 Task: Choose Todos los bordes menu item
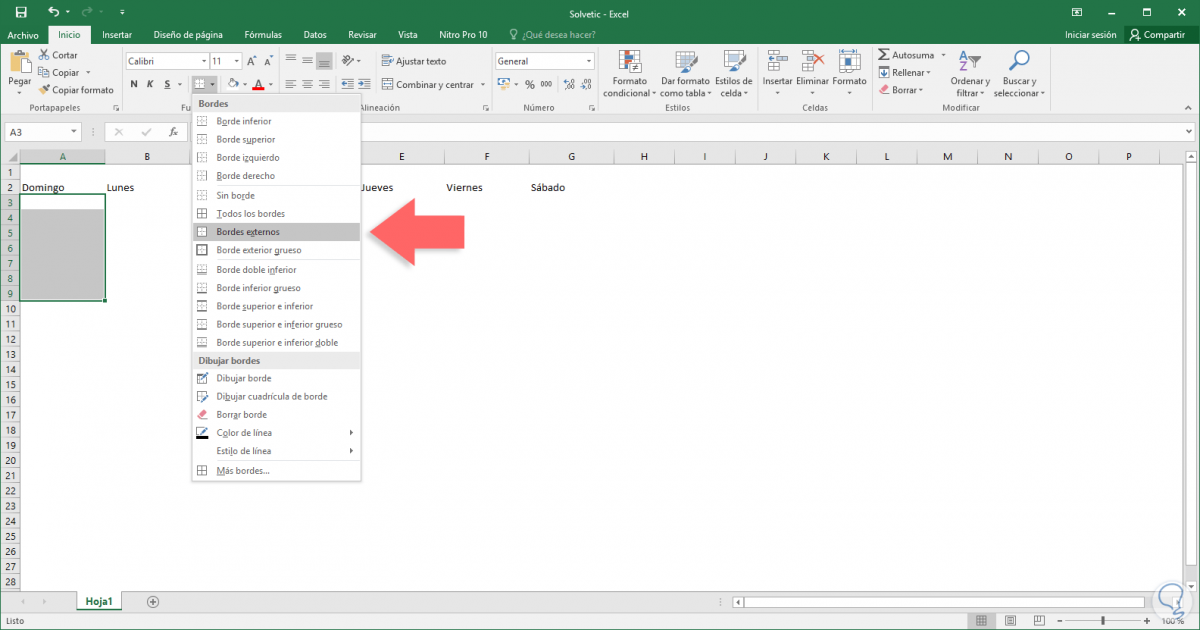pos(276,214)
